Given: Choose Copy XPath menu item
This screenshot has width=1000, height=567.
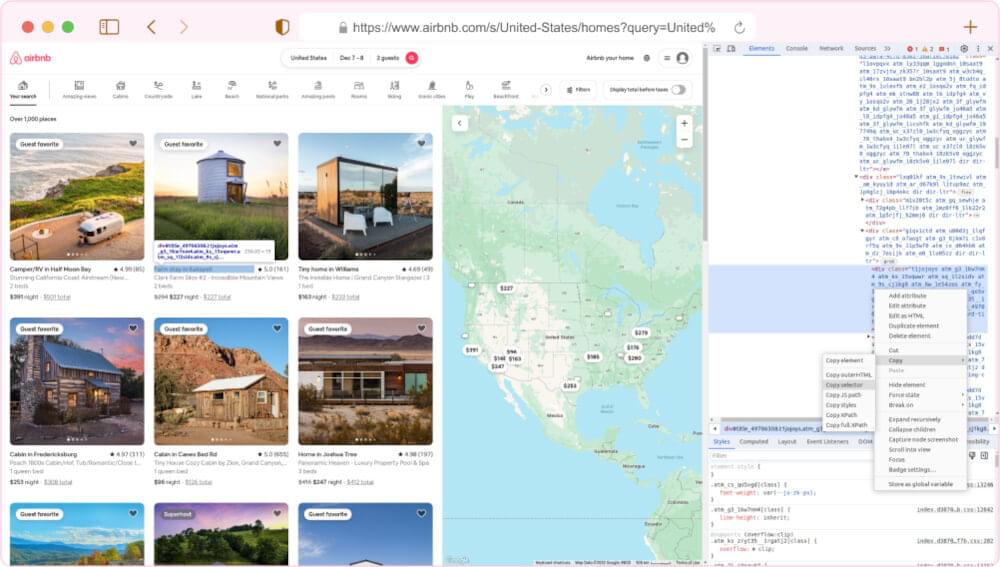Looking at the screenshot, I should (848, 415).
